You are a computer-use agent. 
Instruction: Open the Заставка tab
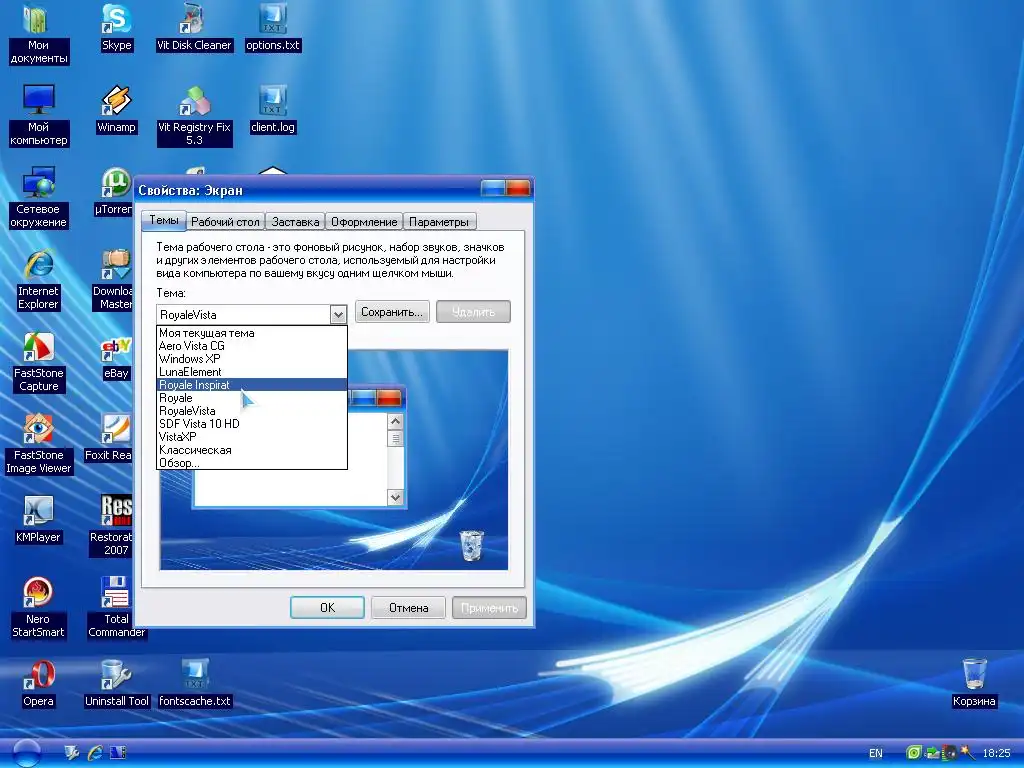pyautogui.click(x=295, y=222)
